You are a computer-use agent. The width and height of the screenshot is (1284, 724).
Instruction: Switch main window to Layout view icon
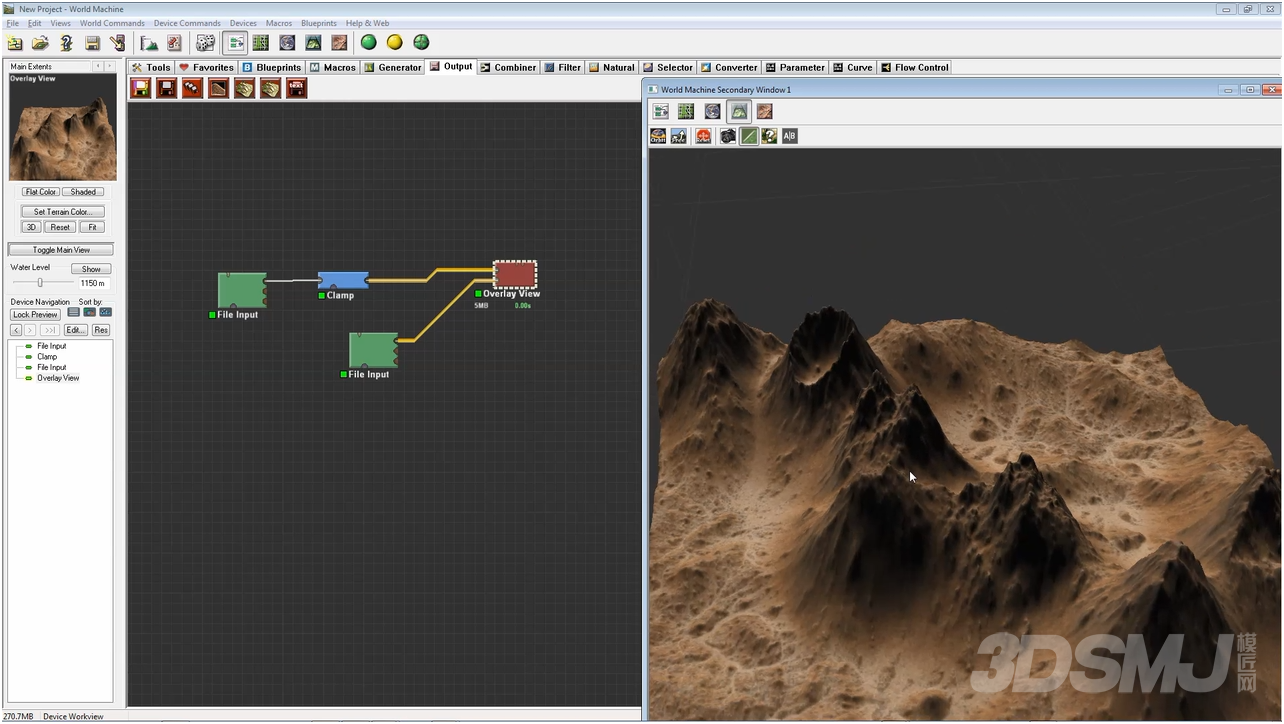click(x=261, y=43)
